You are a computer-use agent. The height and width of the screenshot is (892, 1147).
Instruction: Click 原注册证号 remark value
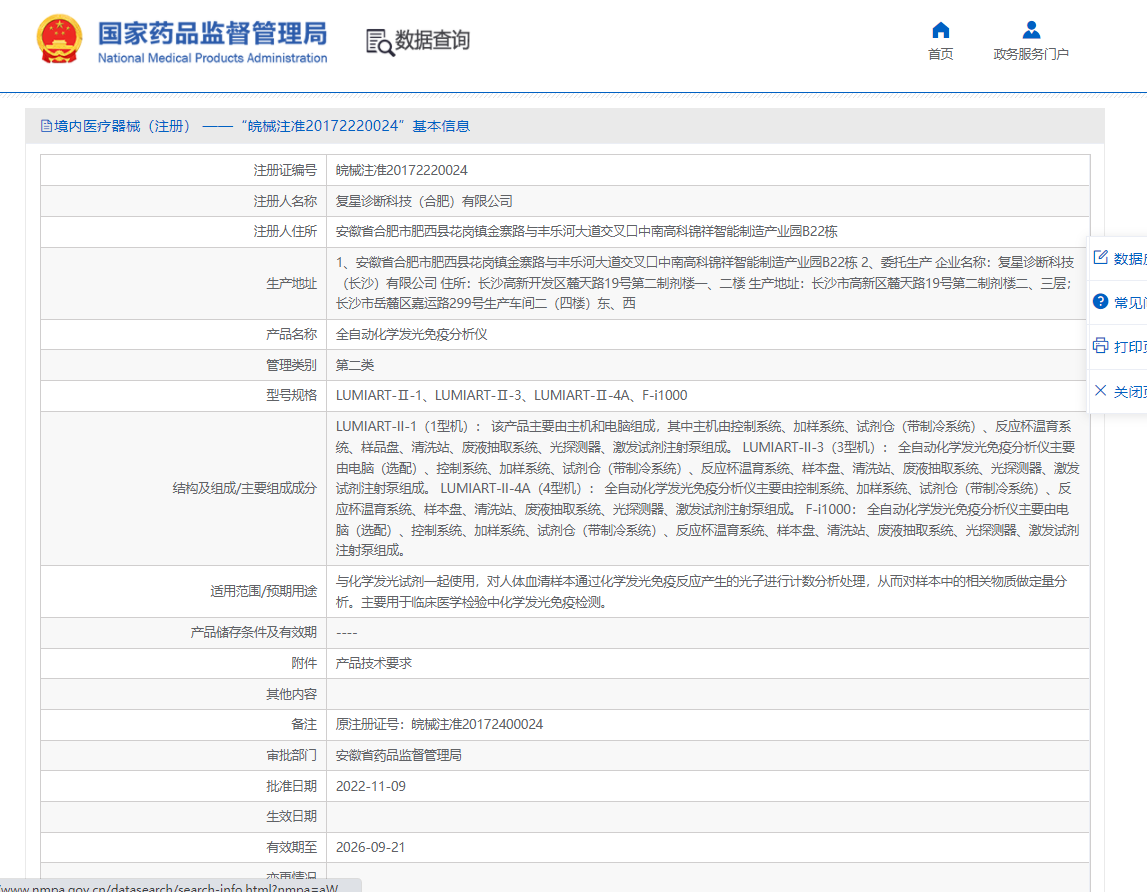pyautogui.click(x=440, y=724)
